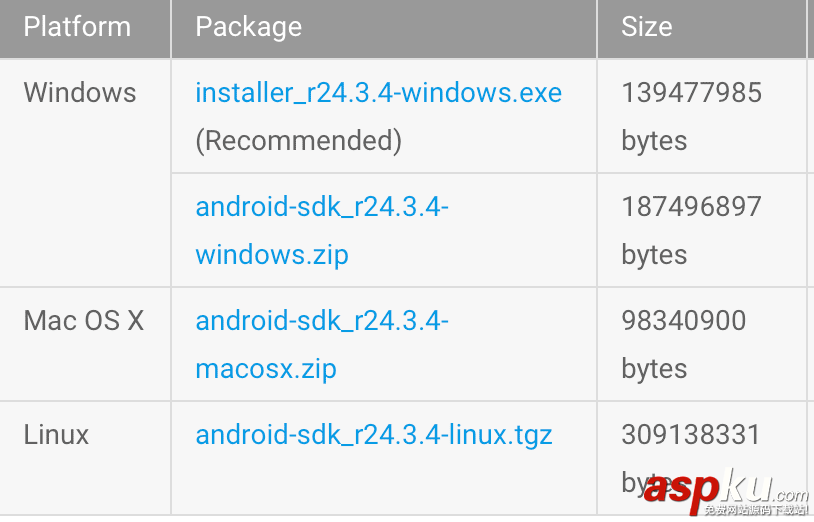The image size is (814, 522).
Task: Click the Linux platform cell
Action: coord(56,435)
